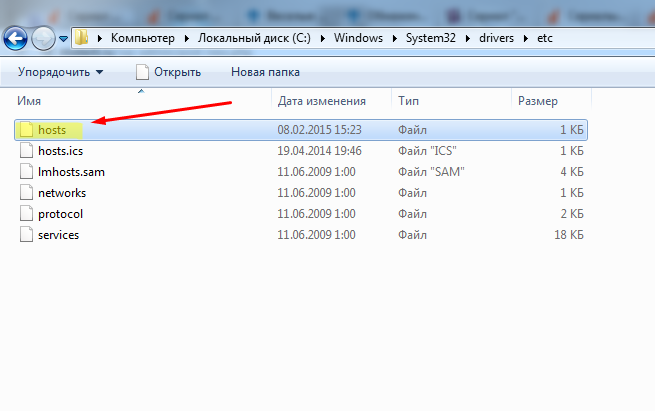Sort by the Дата изменения column header
Viewport: 655px width, 411px height.
coord(321,101)
